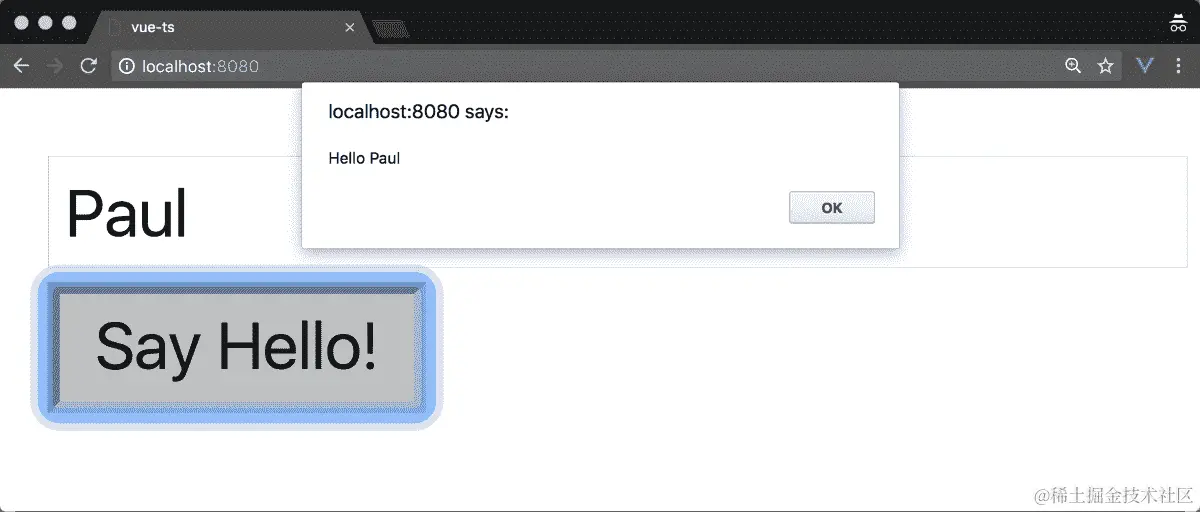This screenshot has width=1200, height=512.
Task: View site information icon beside localhost URL
Action: (x=127, y=66)
